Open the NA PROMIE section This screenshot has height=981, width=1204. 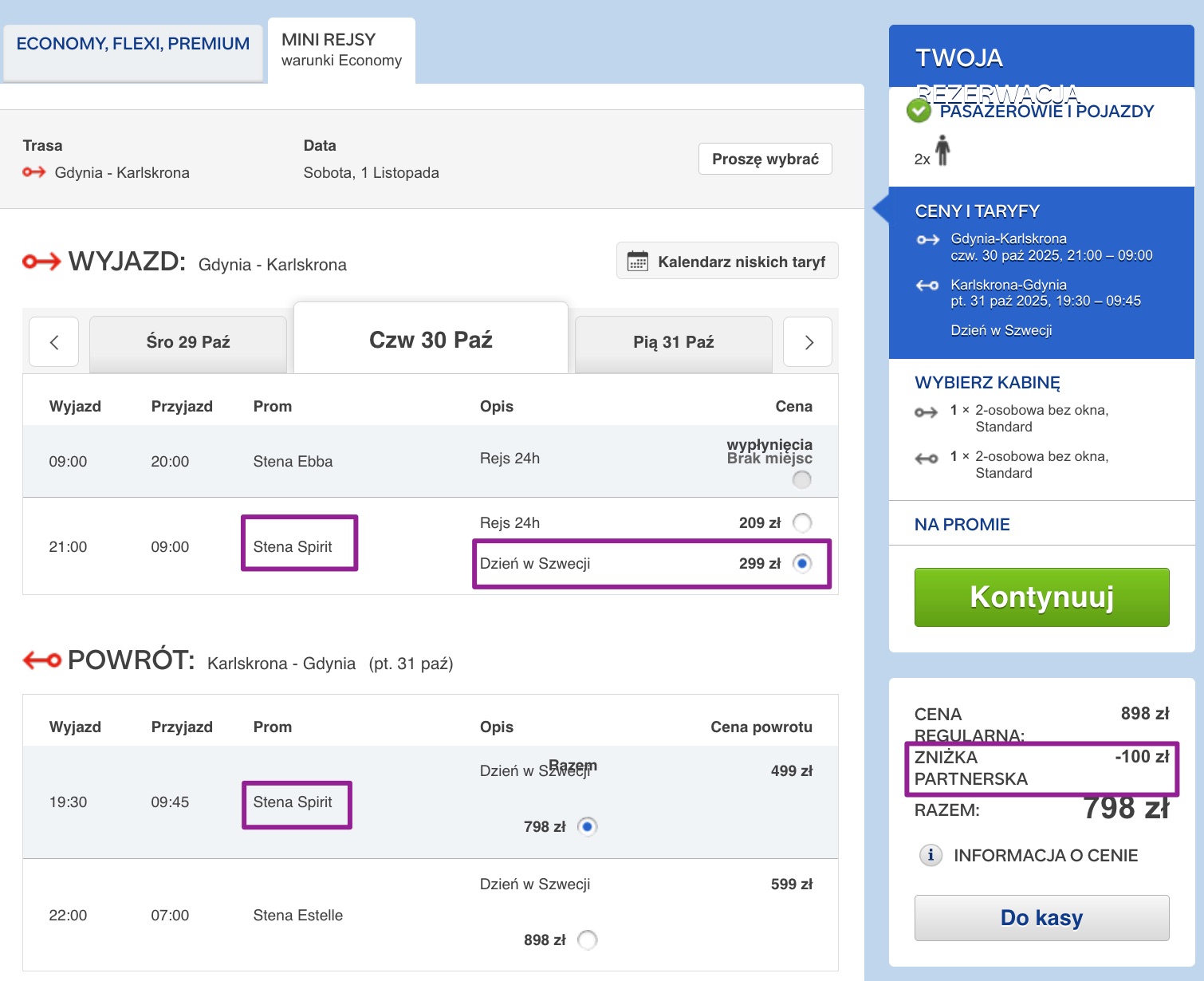coord(961,524)
